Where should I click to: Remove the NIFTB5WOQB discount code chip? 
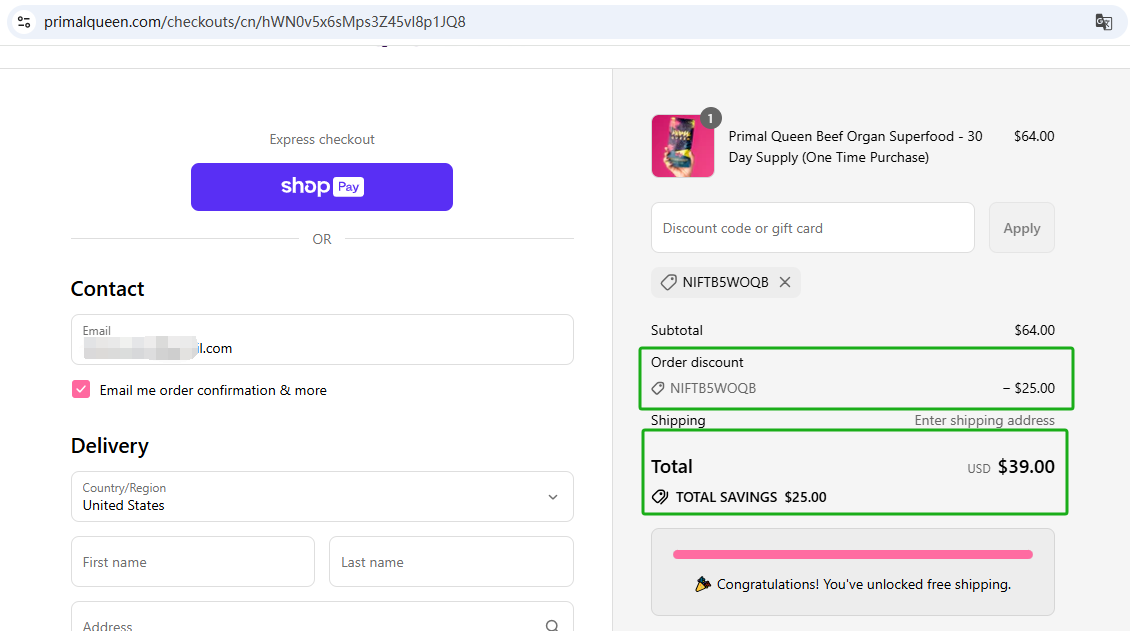point(785,282)
